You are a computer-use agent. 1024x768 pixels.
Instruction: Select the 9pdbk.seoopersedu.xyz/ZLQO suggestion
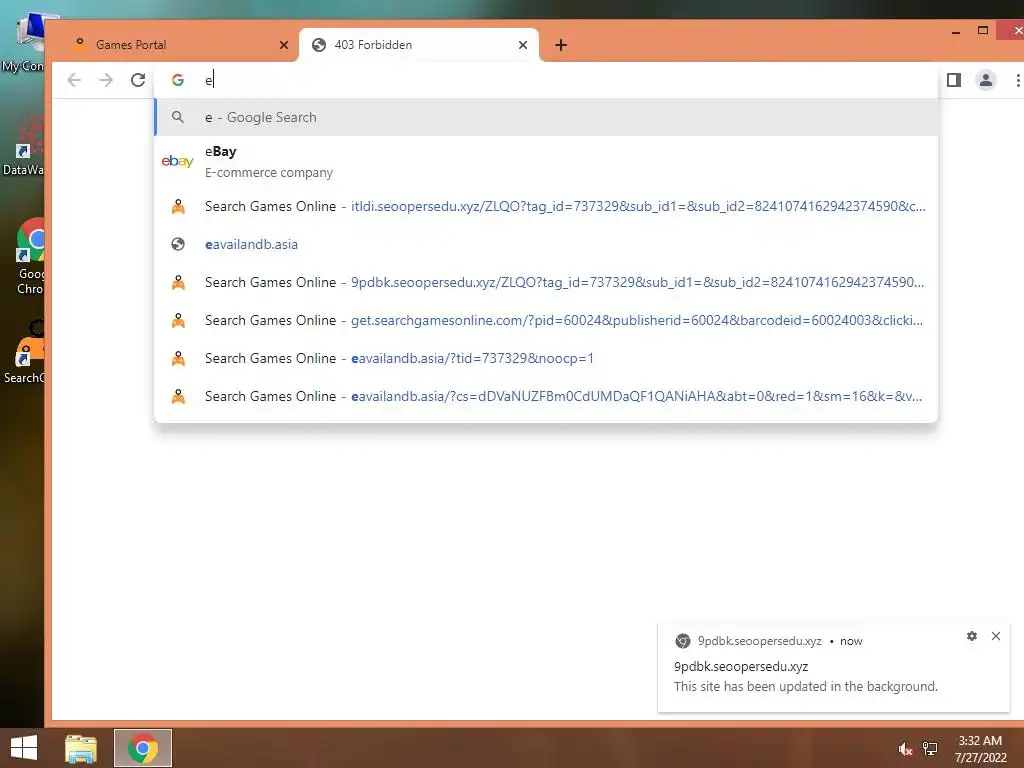point(546,282)
